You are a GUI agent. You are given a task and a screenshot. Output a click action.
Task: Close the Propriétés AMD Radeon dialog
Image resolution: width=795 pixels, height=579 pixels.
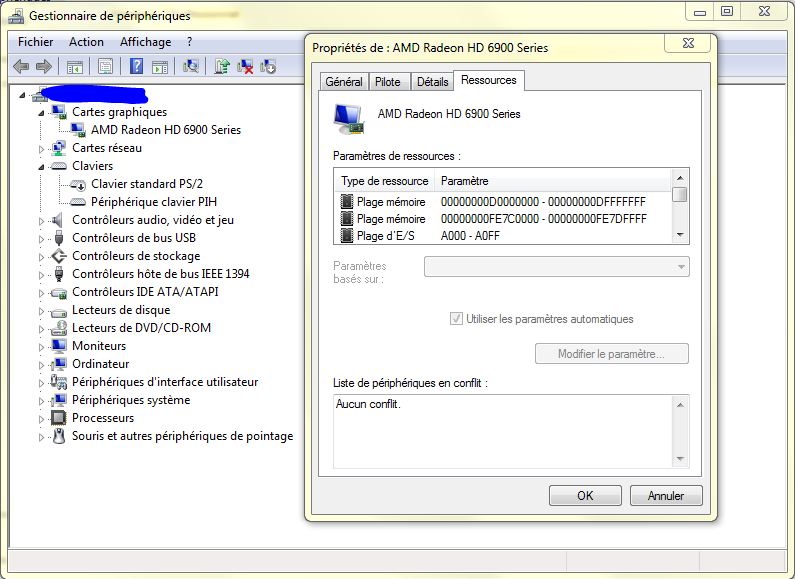click(x=688, y=43)
